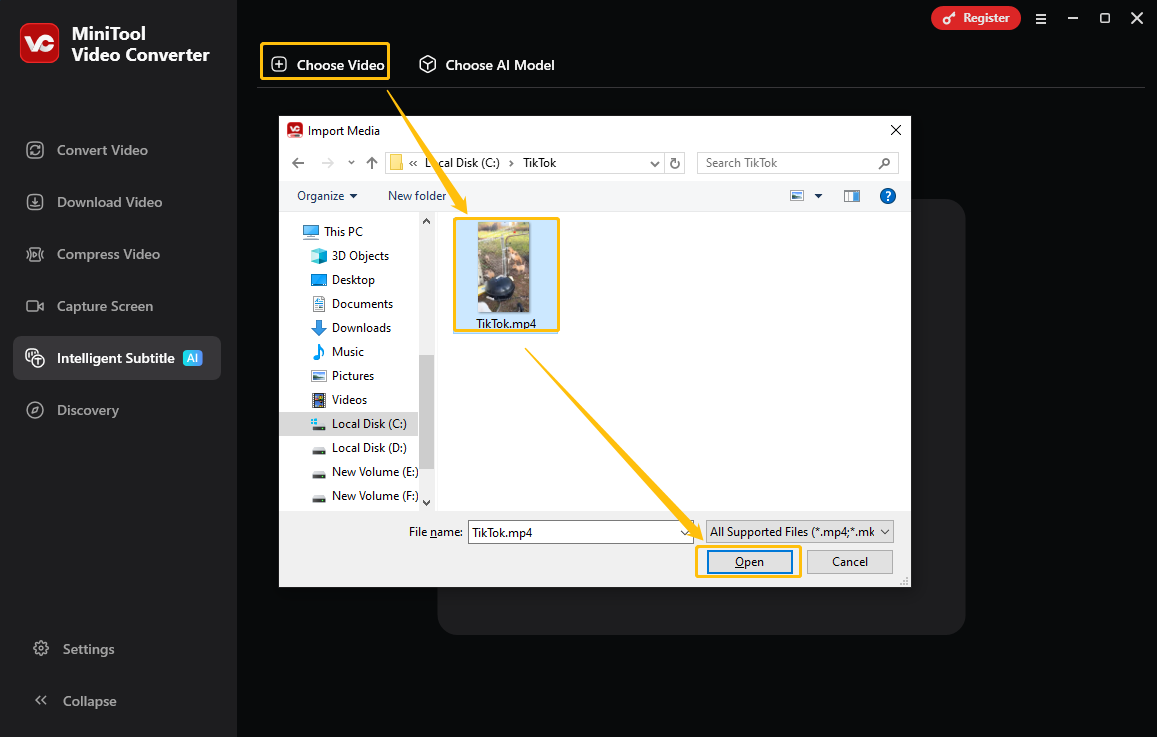Click the change view icon
Screen dimensions: 1157x737
797,196
